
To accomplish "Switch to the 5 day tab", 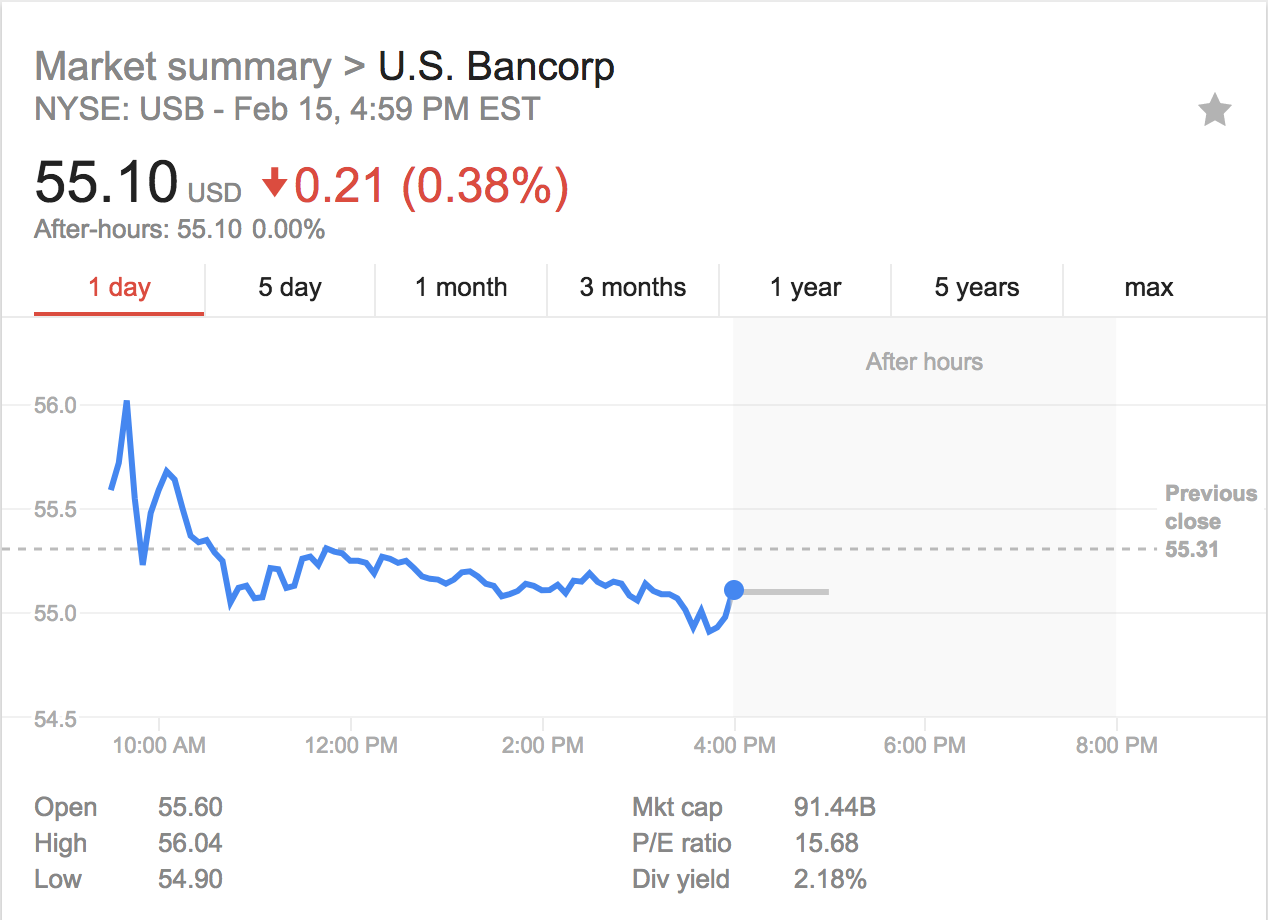I will [x=290, y=288].
